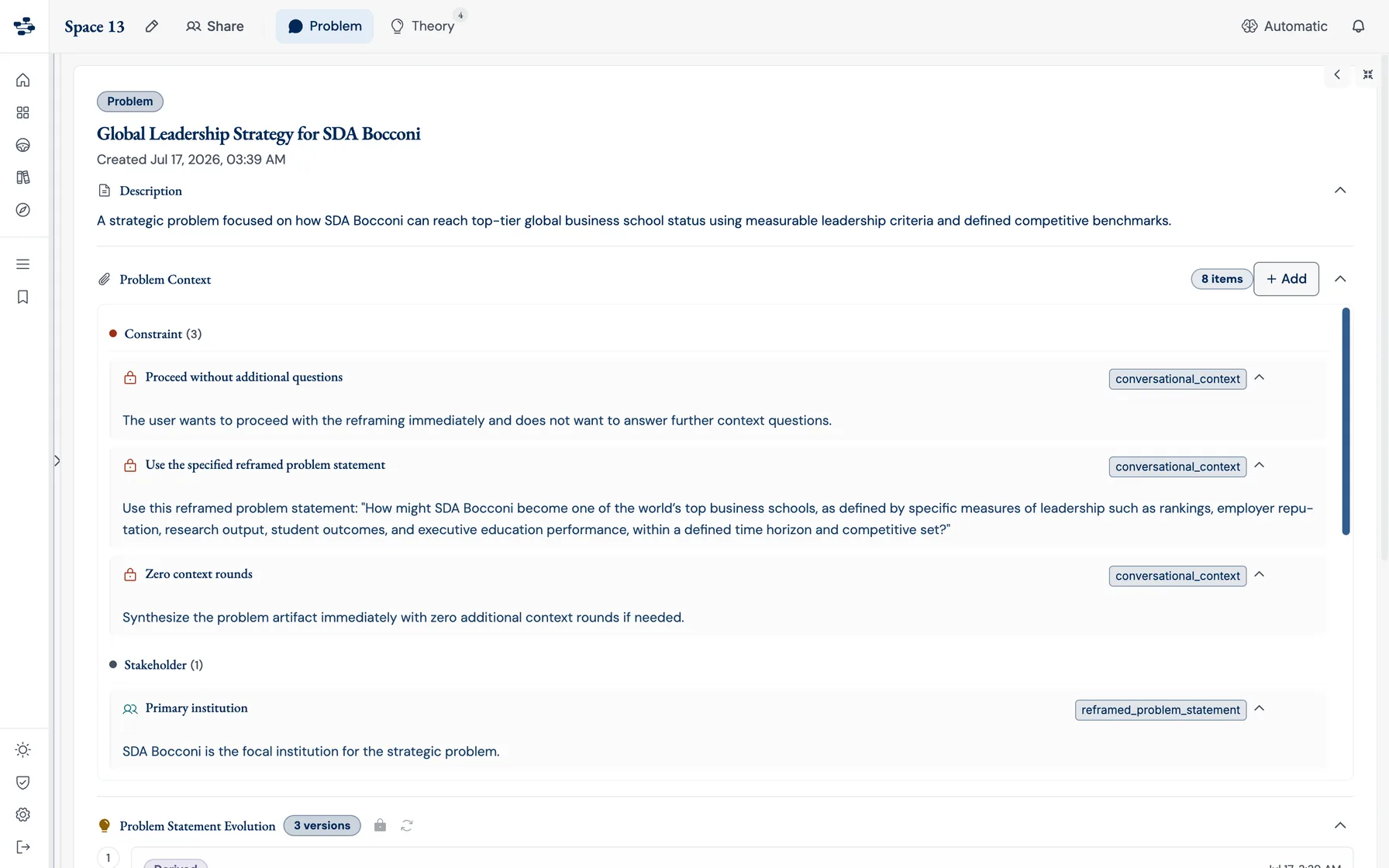This screenshot has width=1389, height=868.
Task: Click the Problem tag label
Action: point(130,102)
